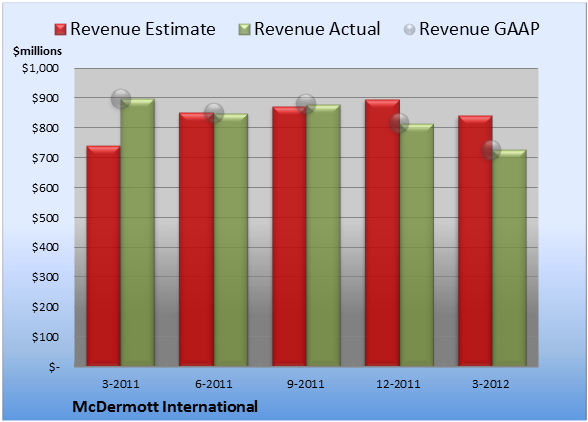
Task: Click the '$200' axis value
Action: [45, 307]
